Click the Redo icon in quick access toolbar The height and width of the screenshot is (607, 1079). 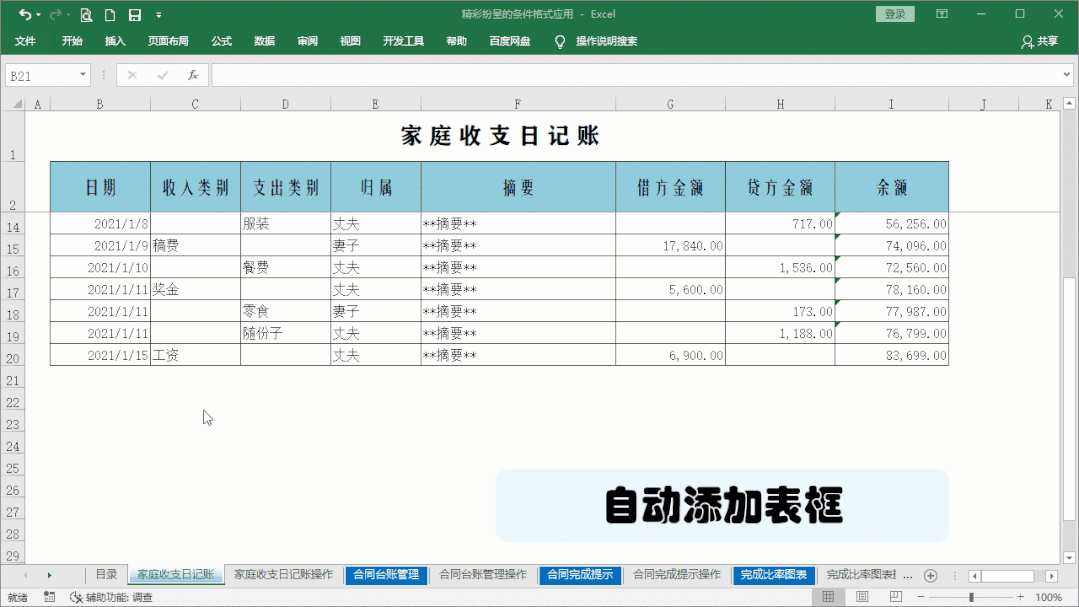pos(55,14)
